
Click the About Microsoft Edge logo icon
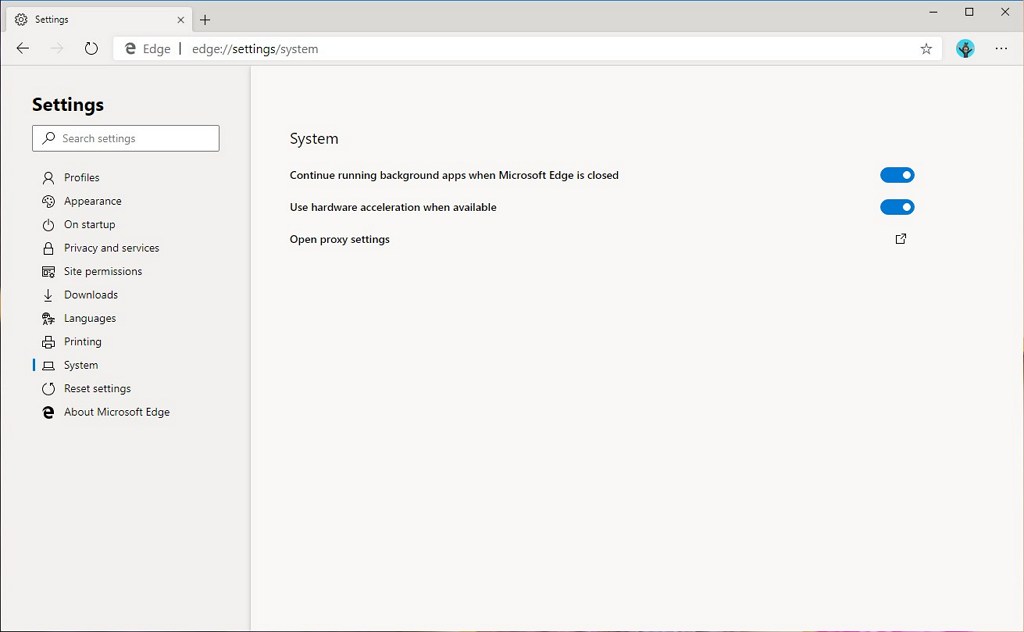click(48, 412)
